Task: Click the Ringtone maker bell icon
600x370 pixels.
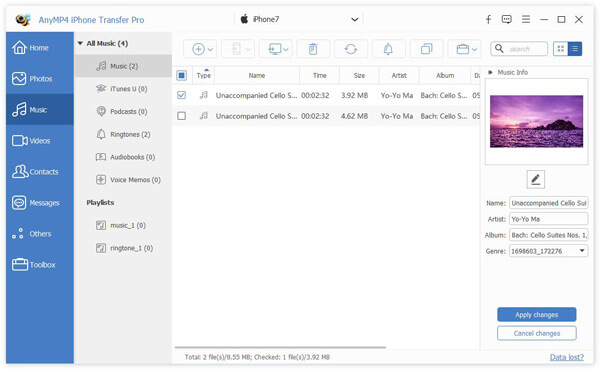Action: pyautogui.click(x=388, y=49)
